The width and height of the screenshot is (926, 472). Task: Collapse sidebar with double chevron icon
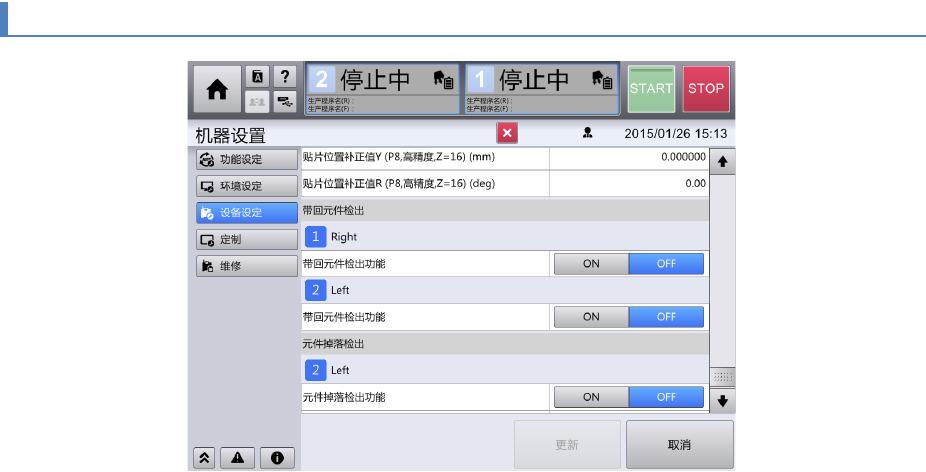[x=204, y=458]
